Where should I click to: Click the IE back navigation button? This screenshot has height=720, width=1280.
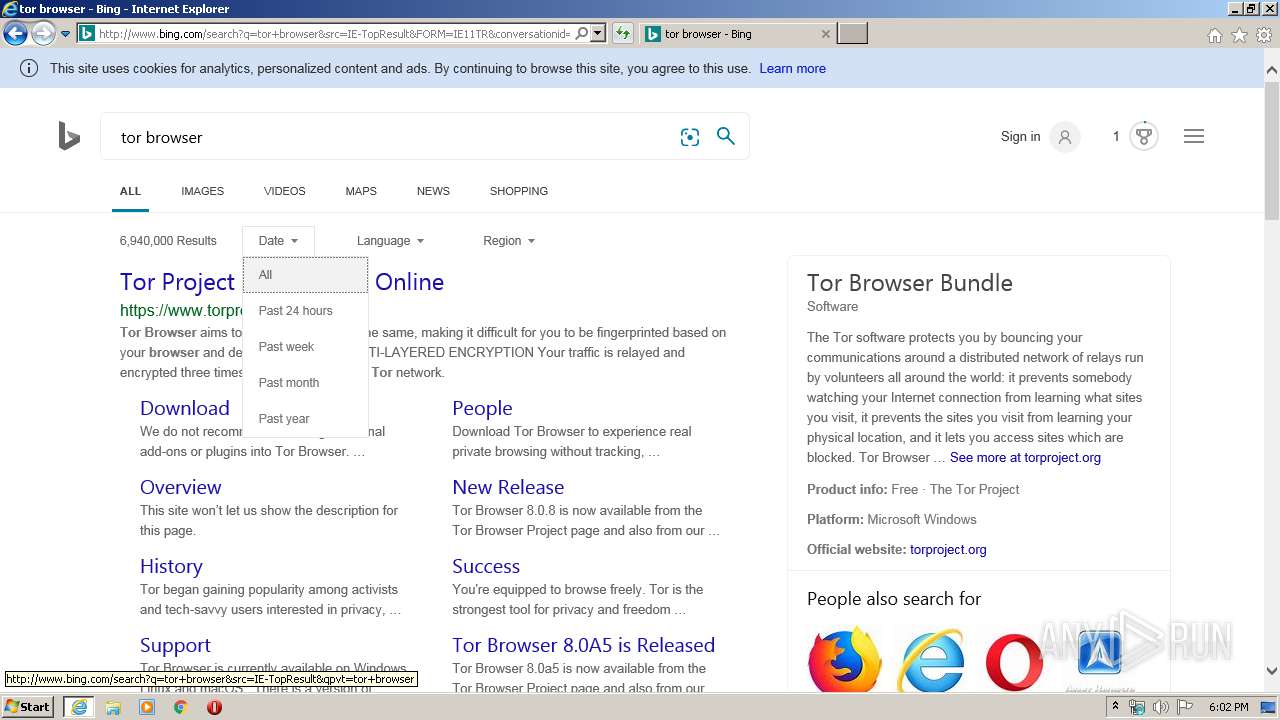tap(15, 34)
